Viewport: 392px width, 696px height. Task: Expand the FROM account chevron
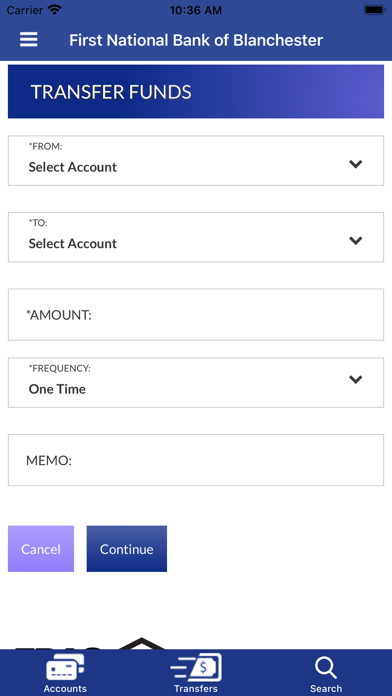click(356, 164)
